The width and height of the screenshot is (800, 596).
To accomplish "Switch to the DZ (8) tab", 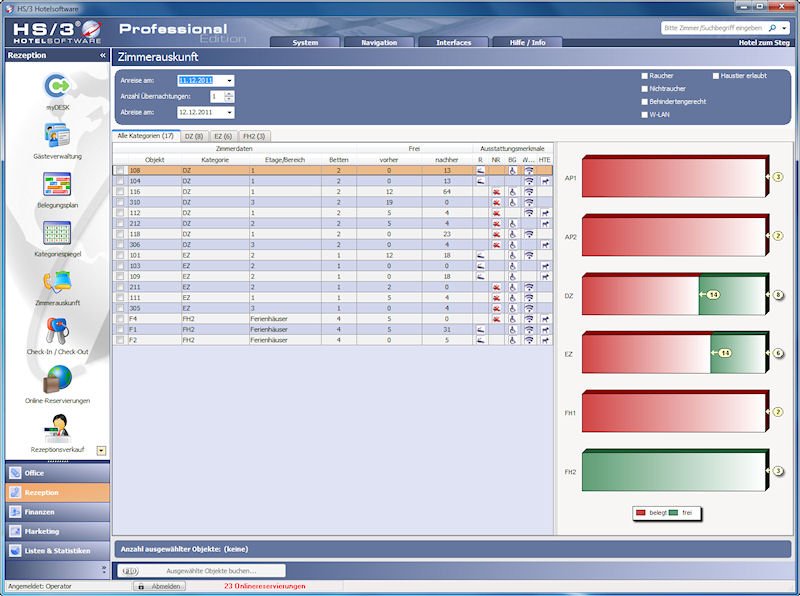I will [x=194, y=136].
